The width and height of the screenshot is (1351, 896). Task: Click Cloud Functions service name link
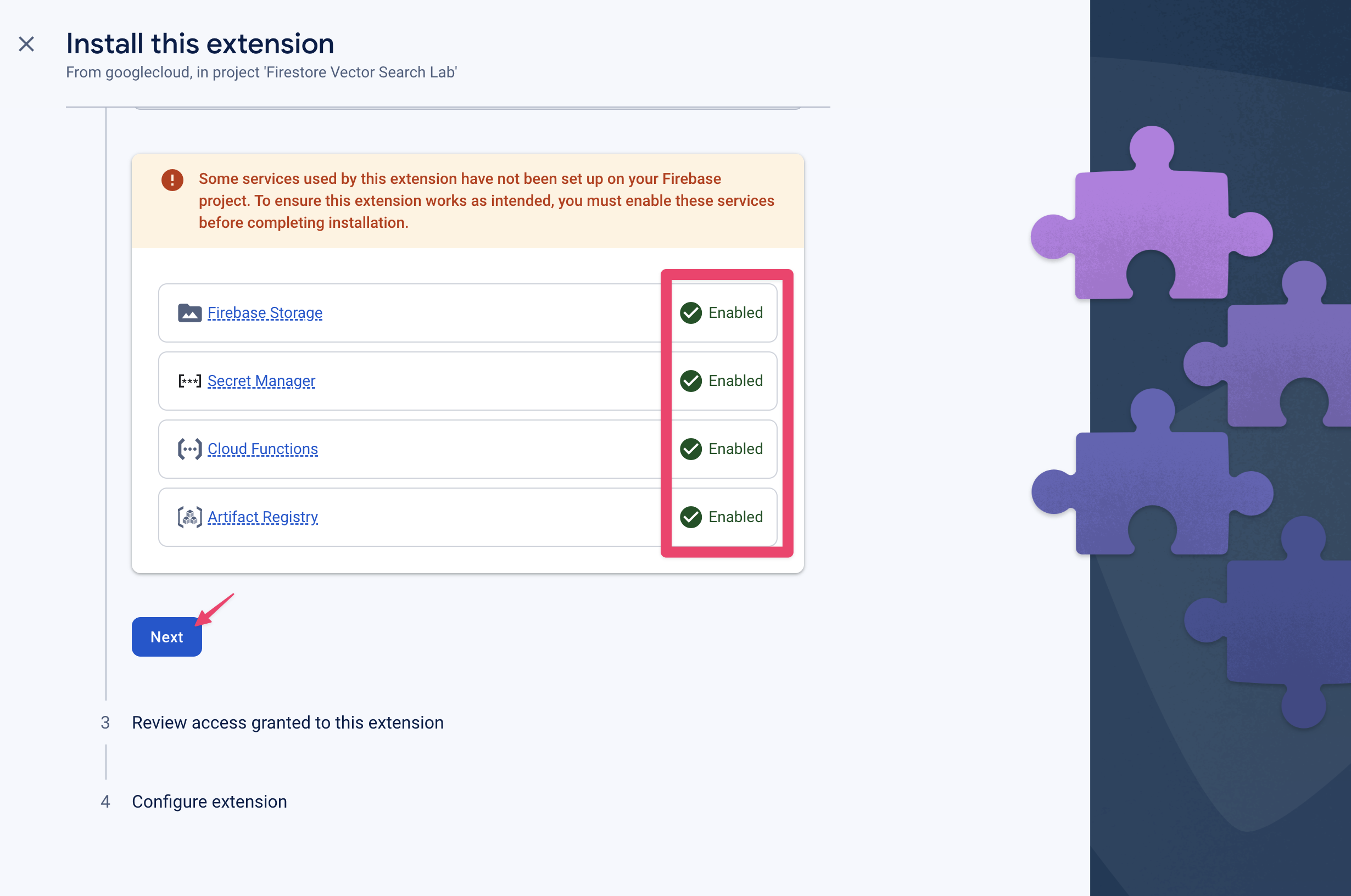tap(262, 449)
